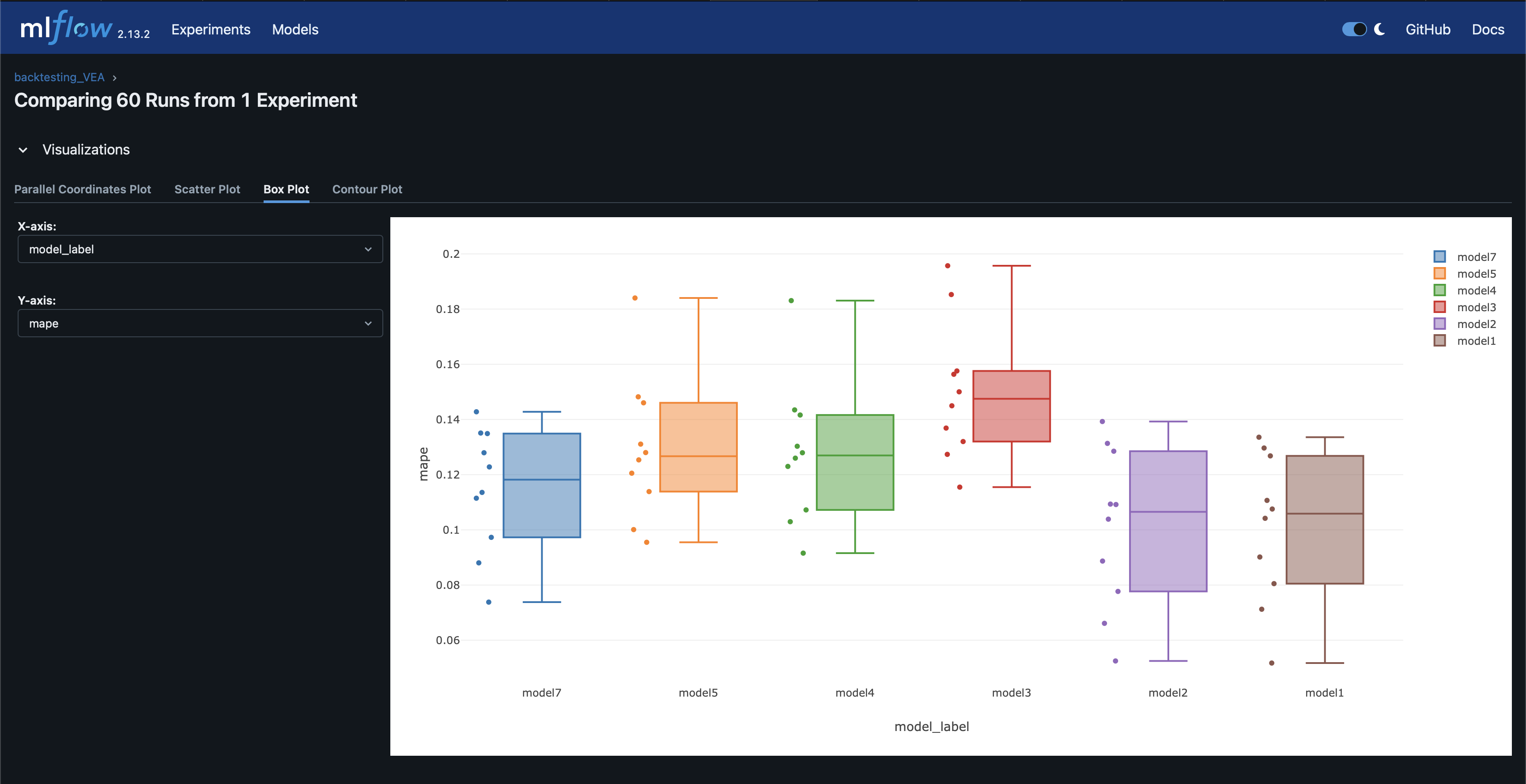Screen dimensions: 1526x784
Task: Click the mlflow logo
Action: 66,28
